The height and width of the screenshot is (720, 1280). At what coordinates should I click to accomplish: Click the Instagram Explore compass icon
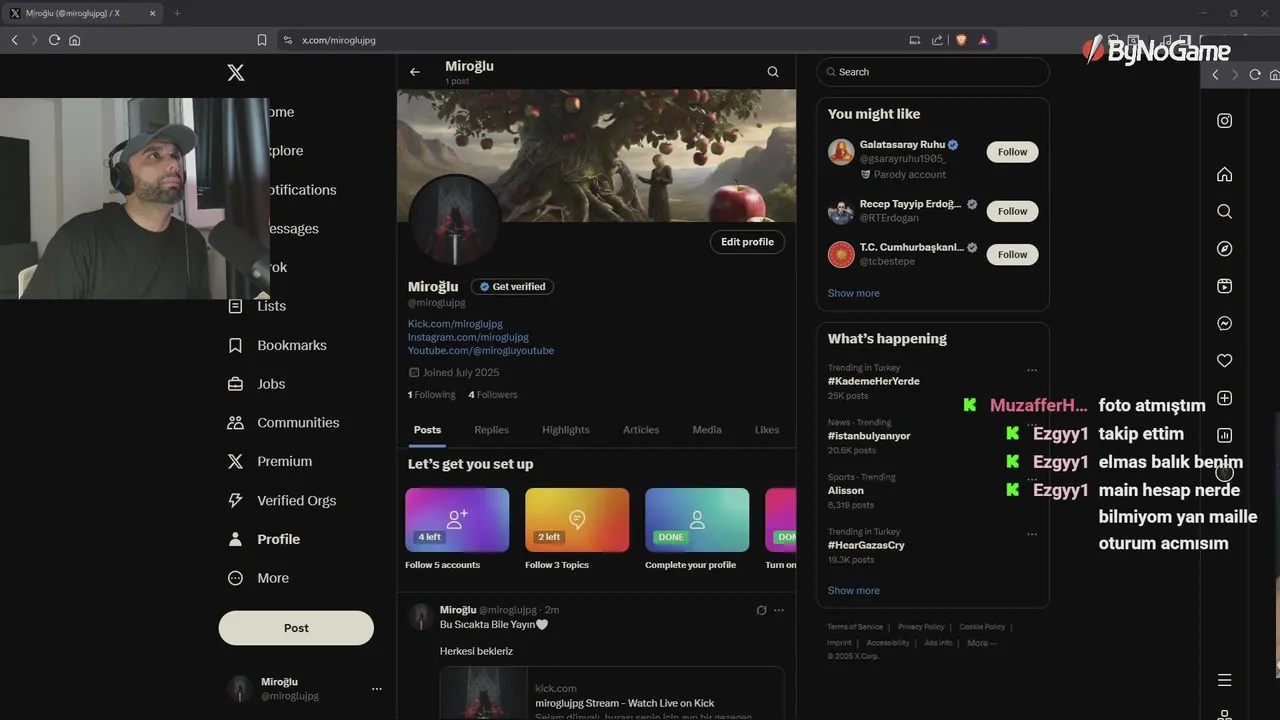(1224, 249)
